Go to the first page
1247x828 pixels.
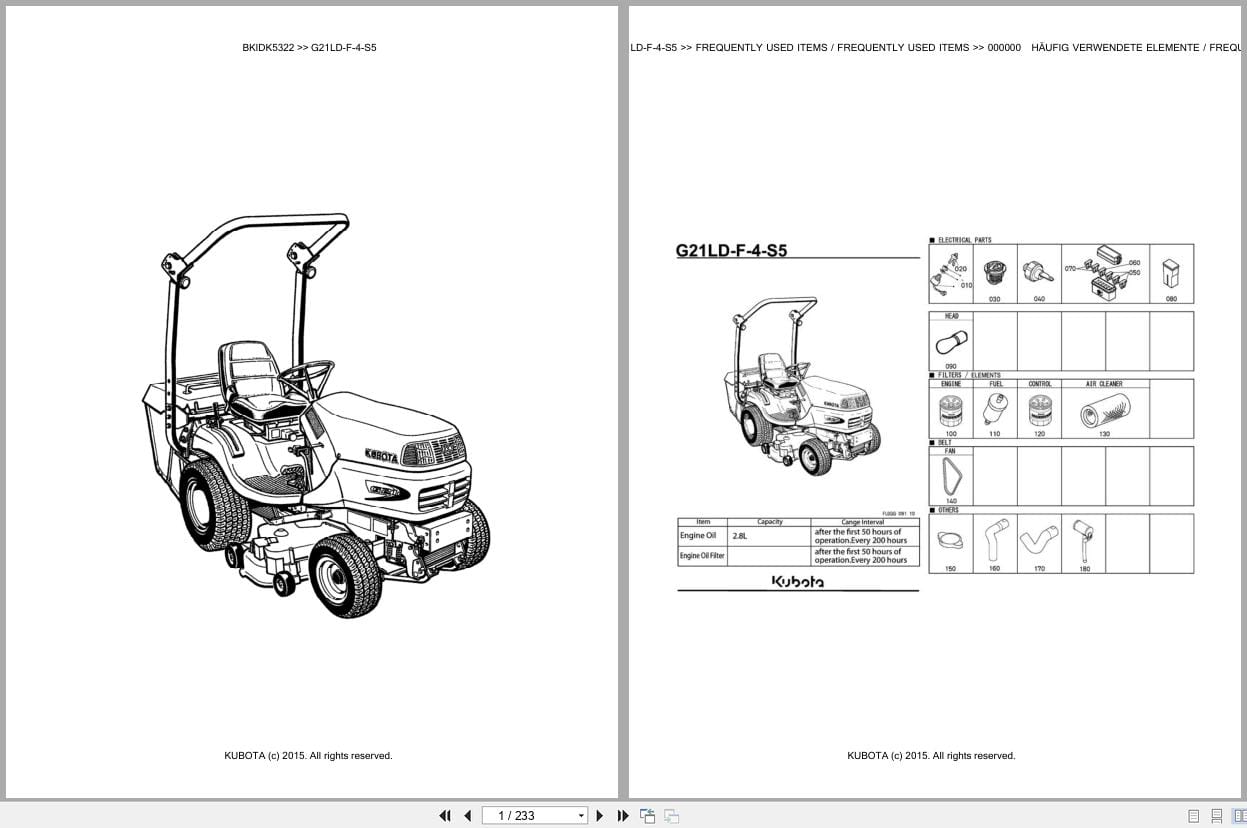coord(445,815)
